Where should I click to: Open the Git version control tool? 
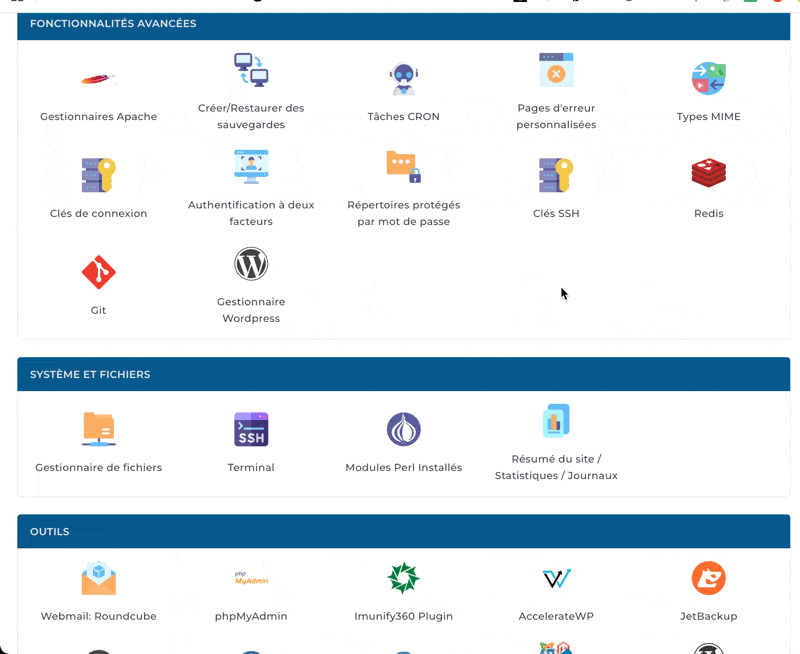(98, 283)
